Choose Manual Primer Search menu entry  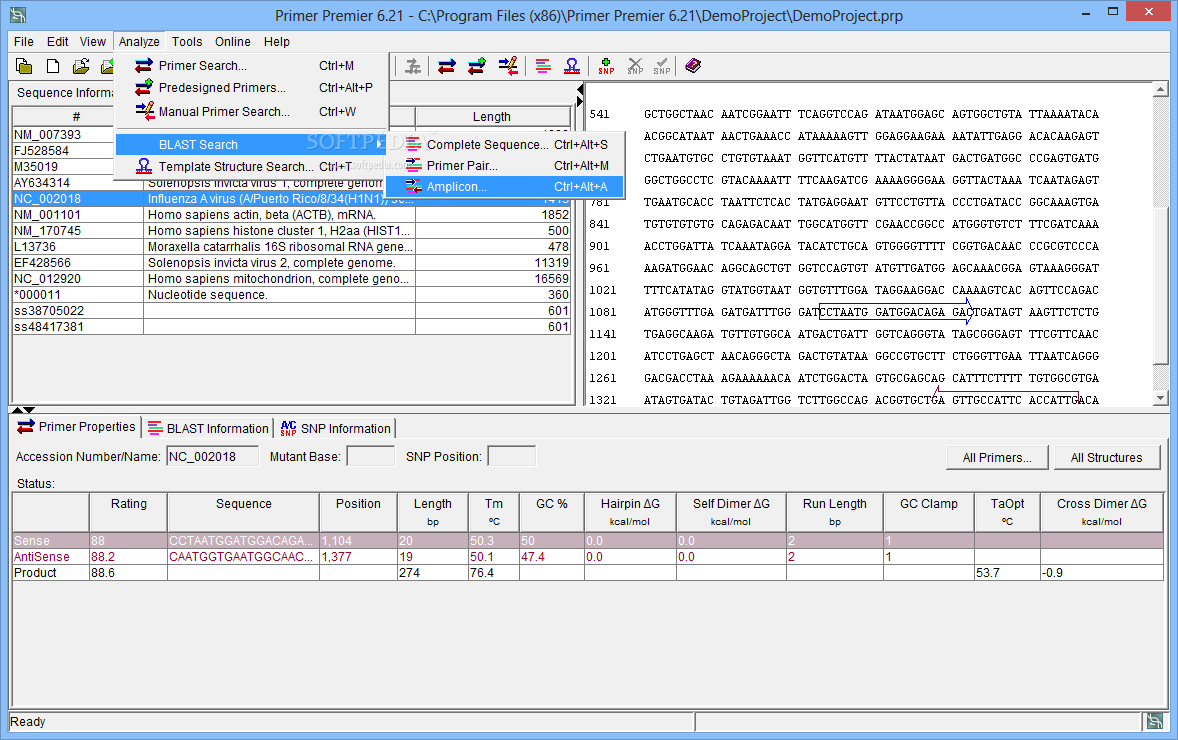[251, 111]
